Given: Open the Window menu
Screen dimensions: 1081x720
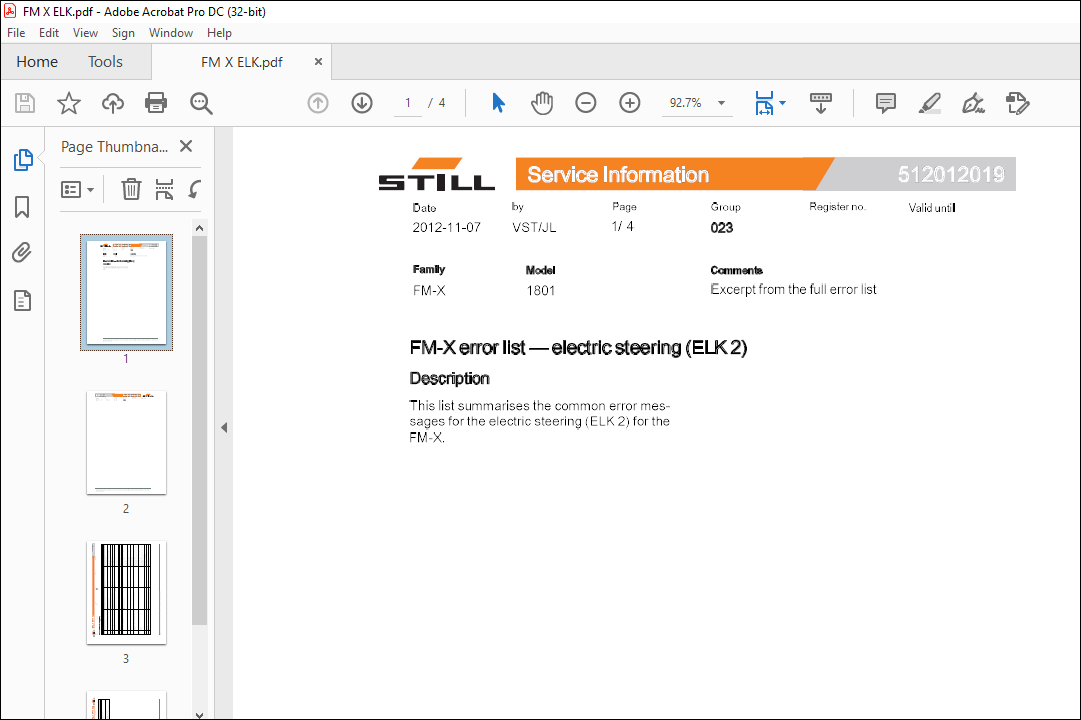Looking at the screenshot, I should click(170, 32).
